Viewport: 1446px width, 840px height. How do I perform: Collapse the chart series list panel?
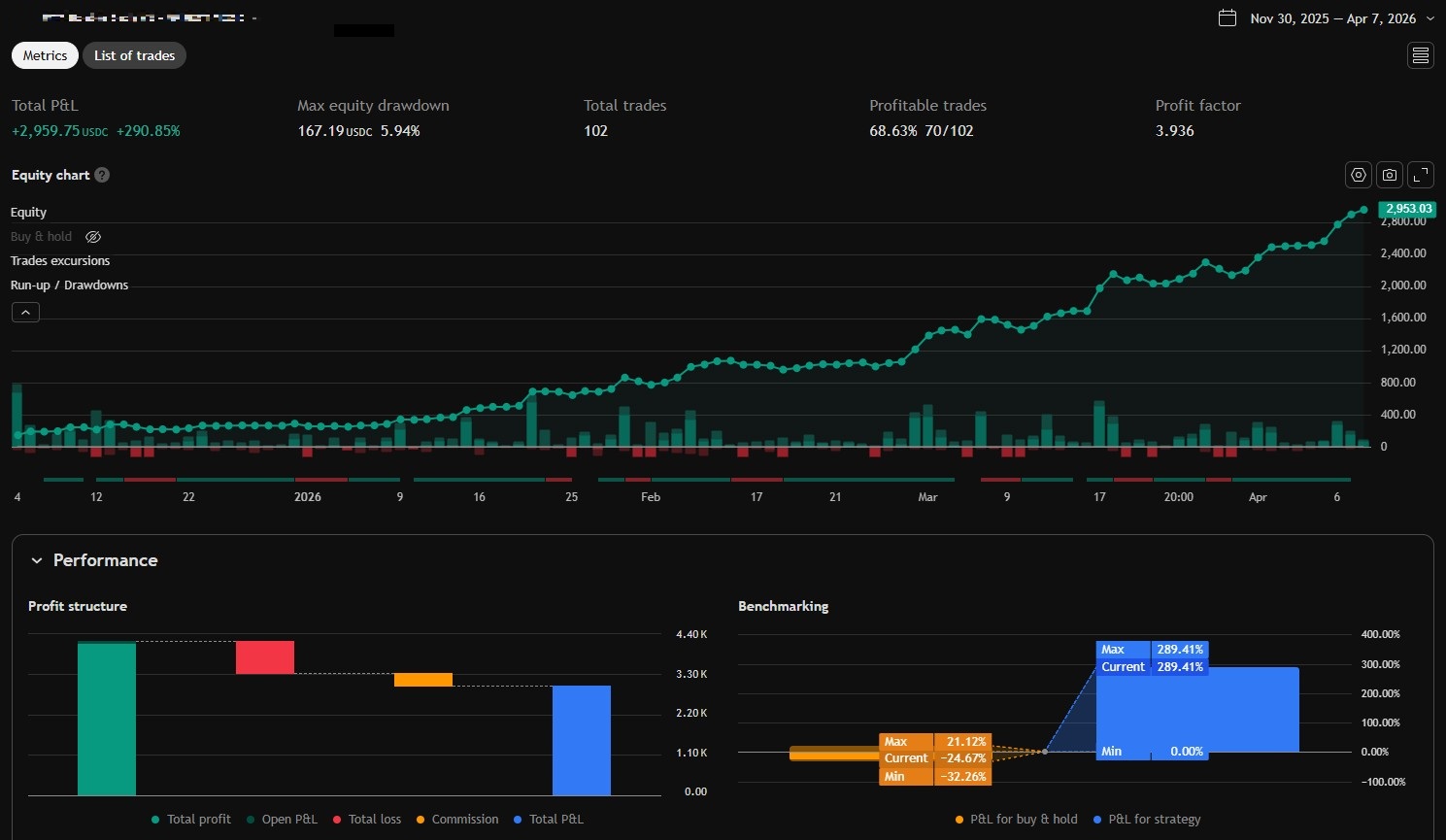[25, 312]
